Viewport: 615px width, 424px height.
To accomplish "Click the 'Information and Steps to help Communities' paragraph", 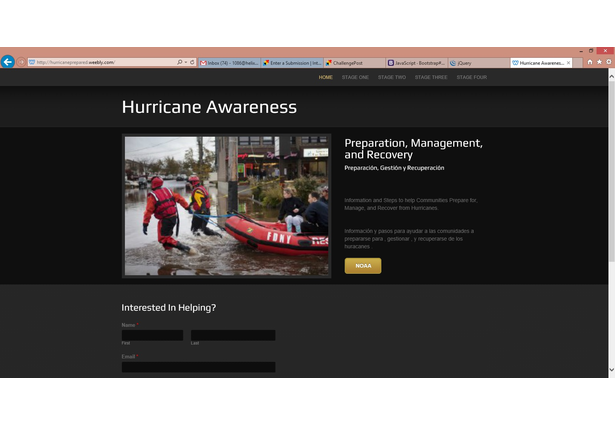I will click(x=411, y=204).
